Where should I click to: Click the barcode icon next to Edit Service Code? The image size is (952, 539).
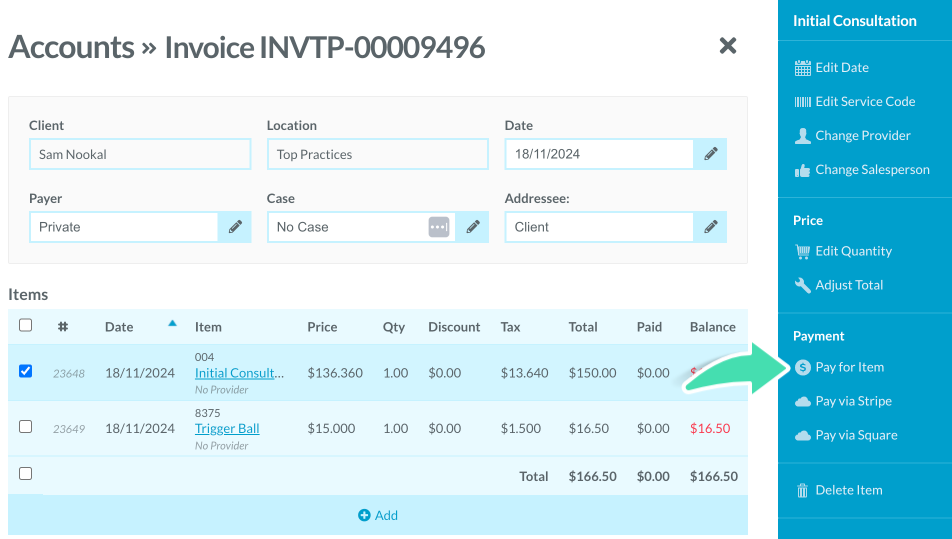pos(803,102)
